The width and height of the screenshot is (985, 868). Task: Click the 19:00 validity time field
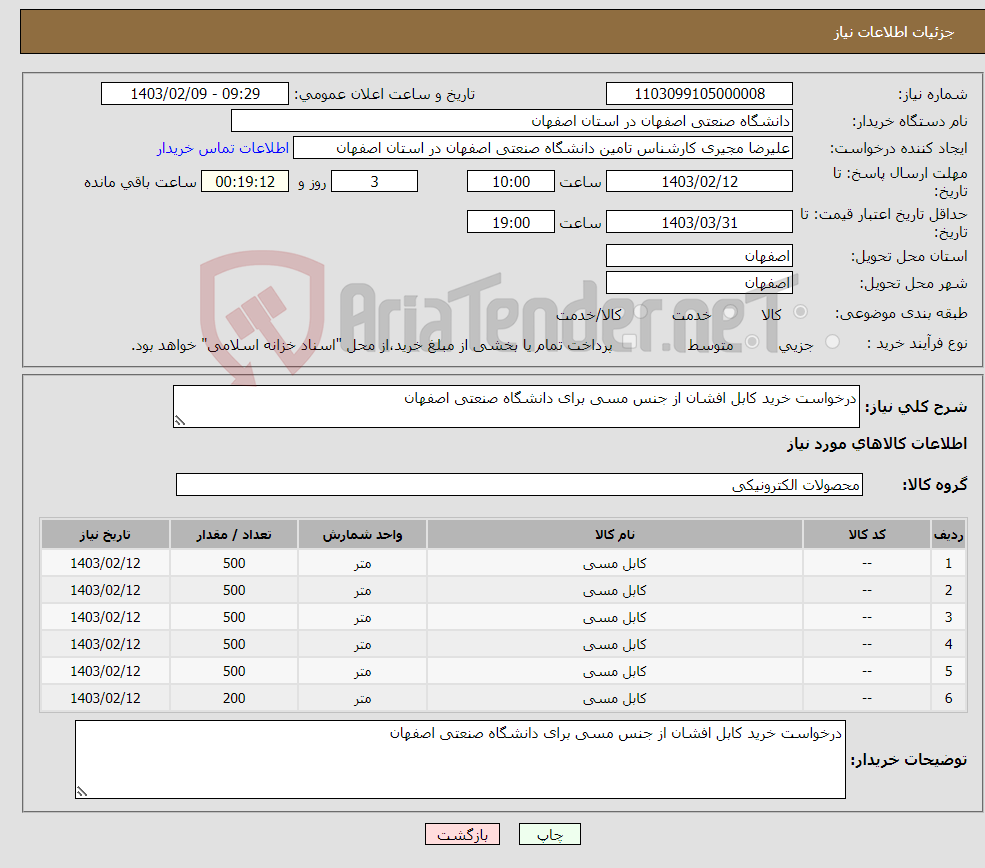coord(511,222)
